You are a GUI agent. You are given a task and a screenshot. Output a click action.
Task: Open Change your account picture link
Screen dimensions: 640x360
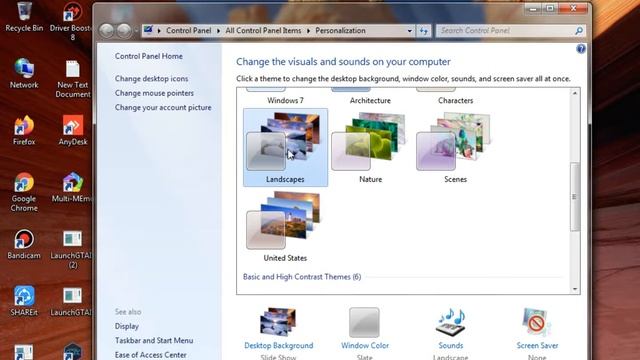163,107
